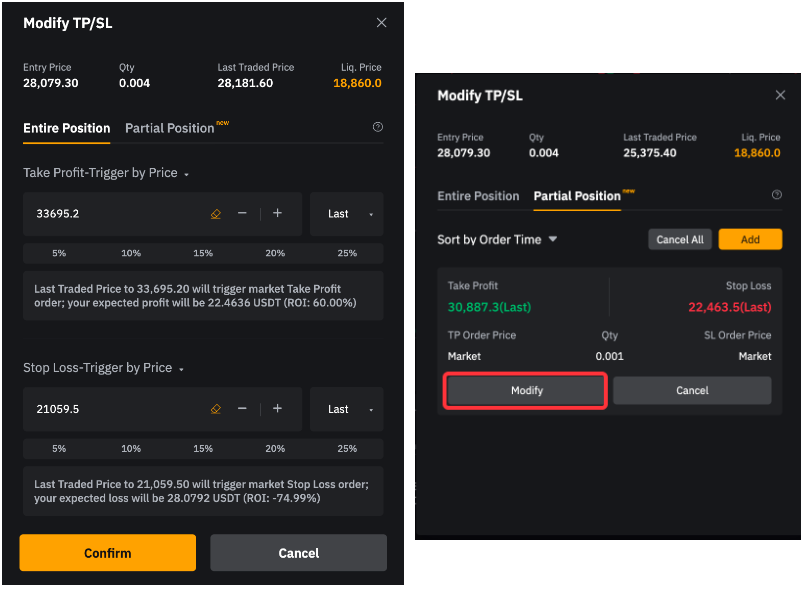Open help icon in left Modify TP/SL dialog
804x589 pixels.
pos(377,128)
